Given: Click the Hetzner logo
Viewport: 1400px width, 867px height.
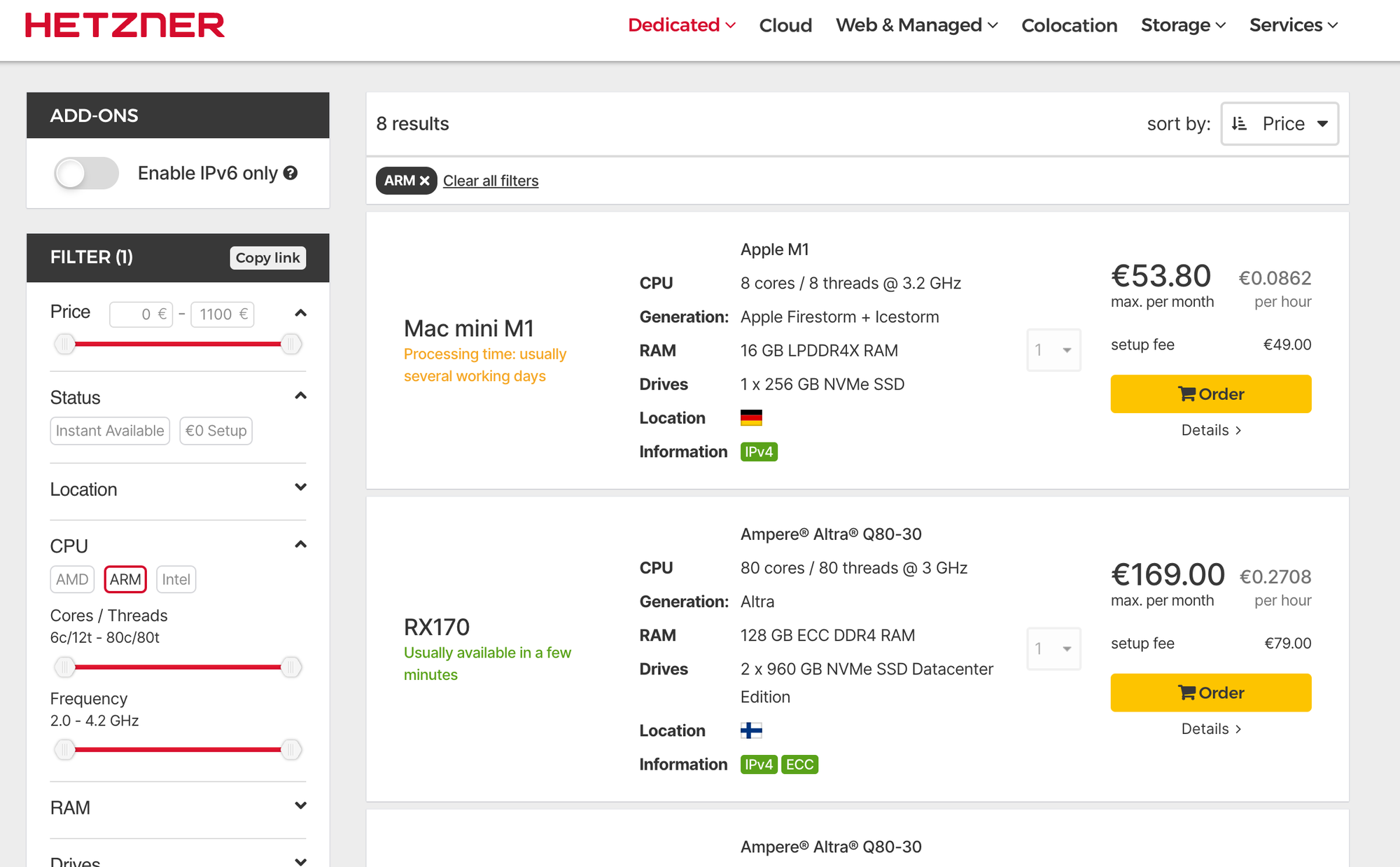Looking at the screenshot, I should [x=125, y=25].
